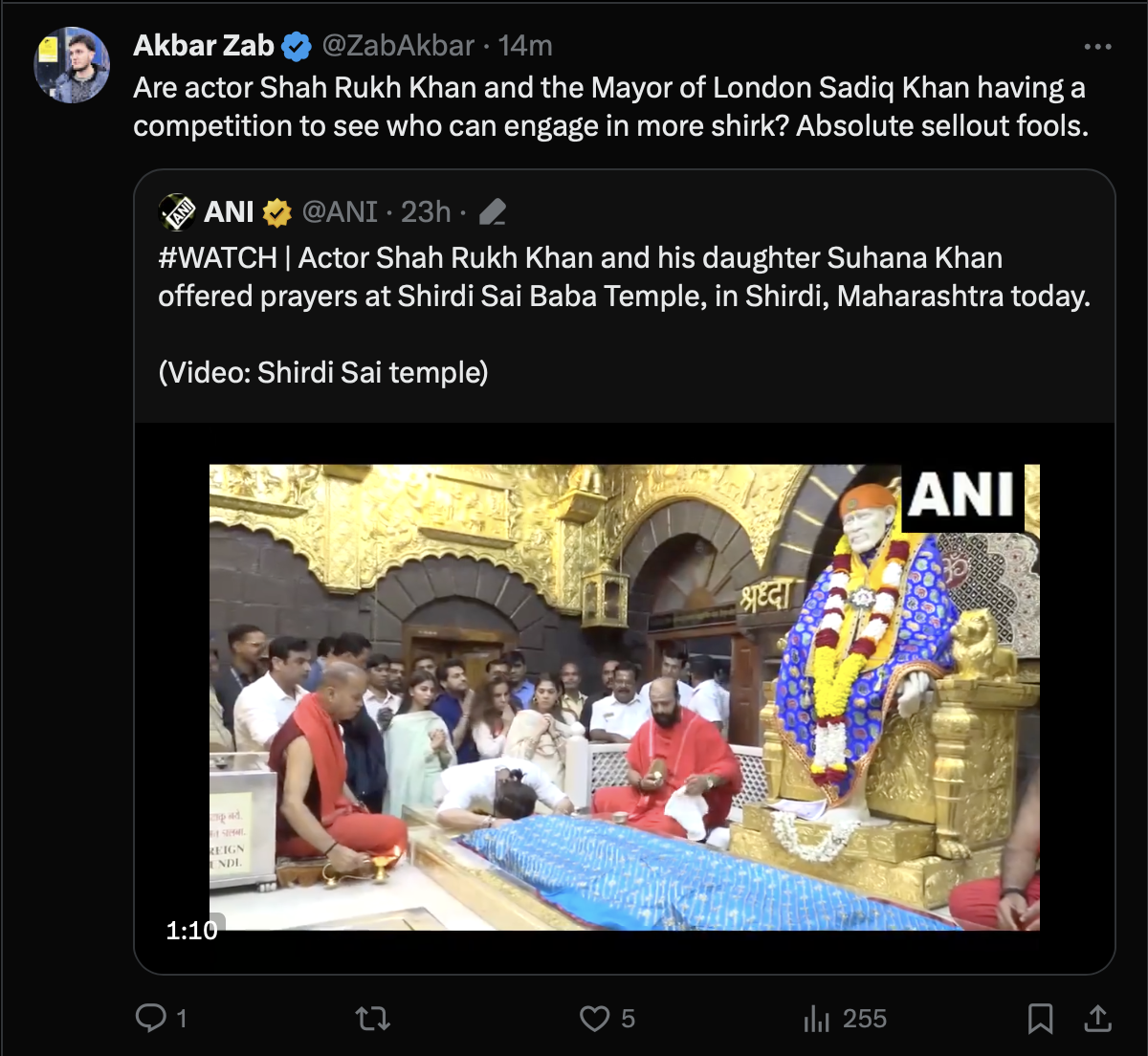The height and width of the screenshot is (1056, 1148).
Task: Open the 14m timestamp permalink
Action: click(x=525, y=46)
